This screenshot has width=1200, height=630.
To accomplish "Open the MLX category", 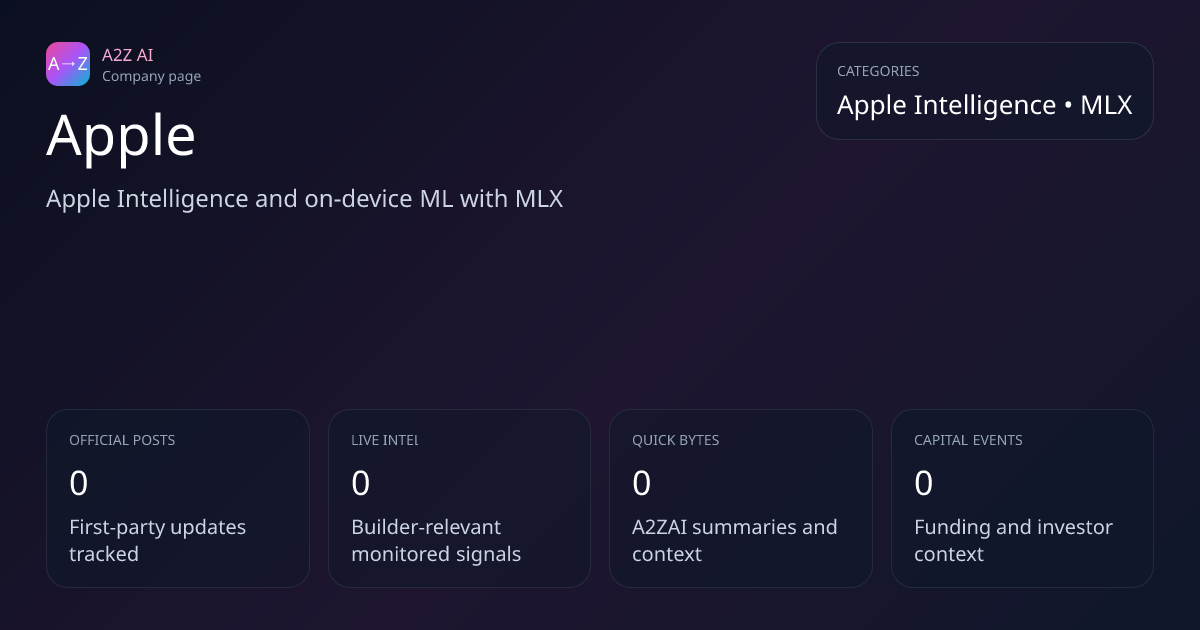I will [1106, 105].
